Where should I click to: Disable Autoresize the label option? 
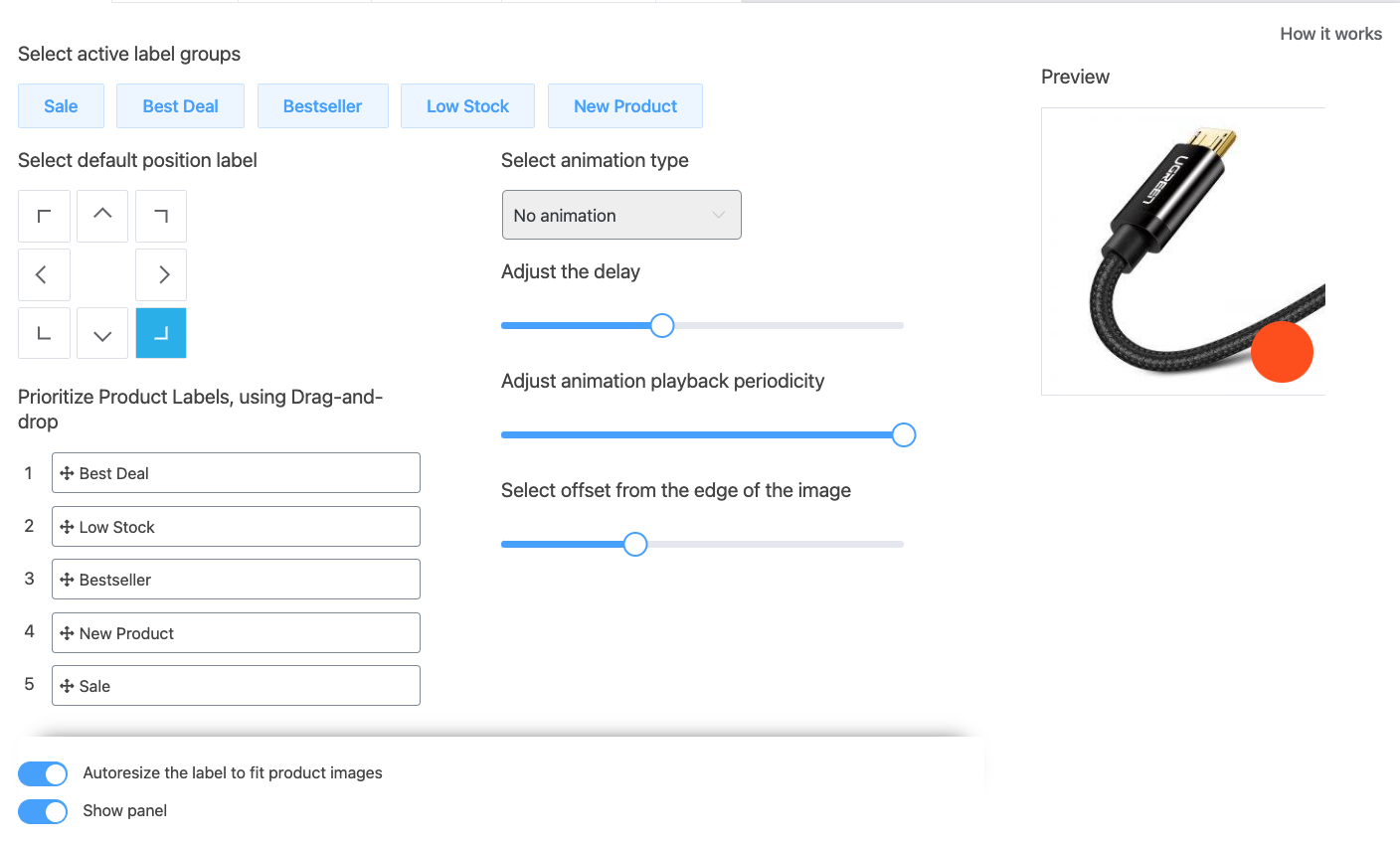pos(42,773)
